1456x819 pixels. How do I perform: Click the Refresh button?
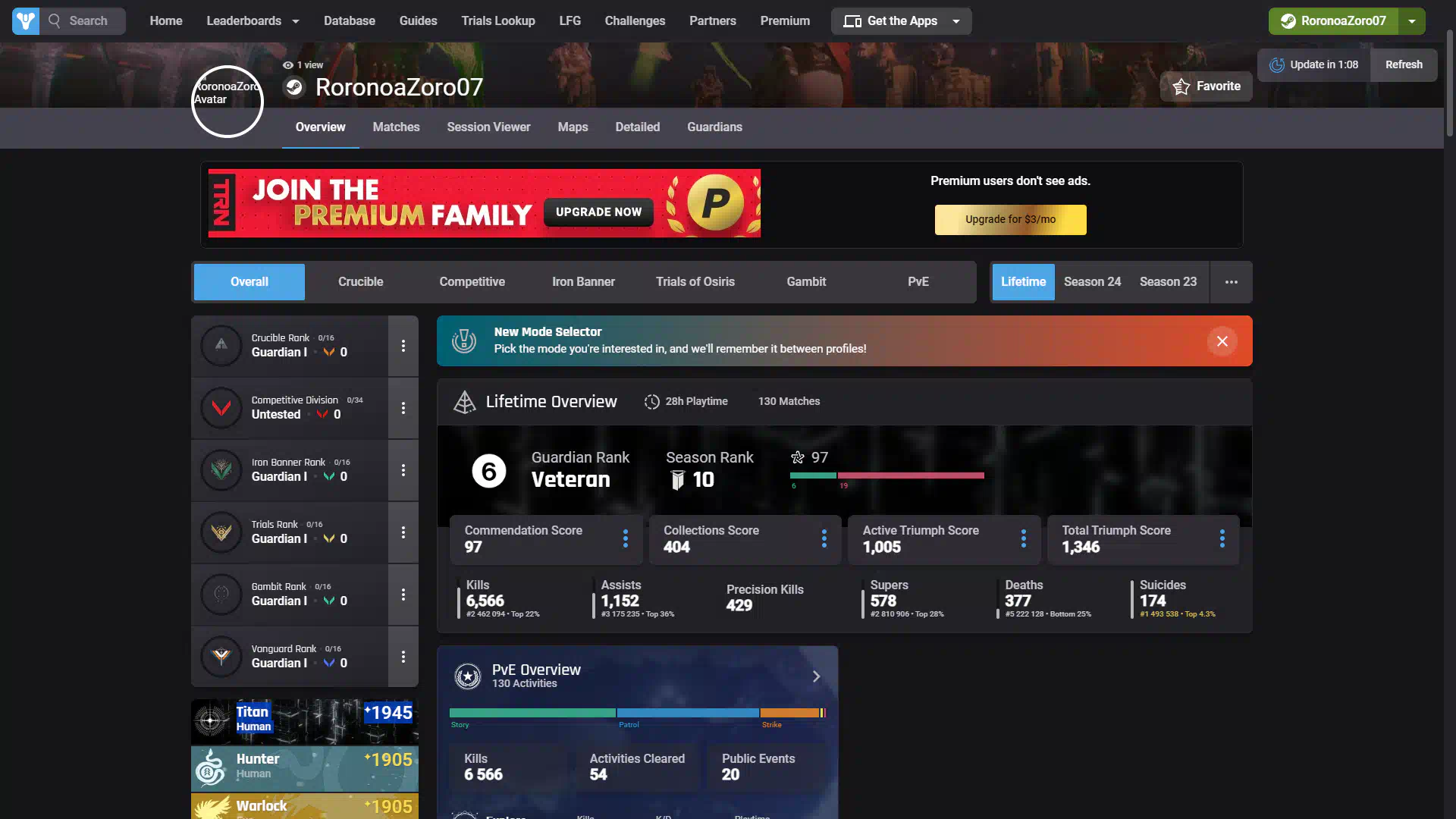click(1404, 65)
